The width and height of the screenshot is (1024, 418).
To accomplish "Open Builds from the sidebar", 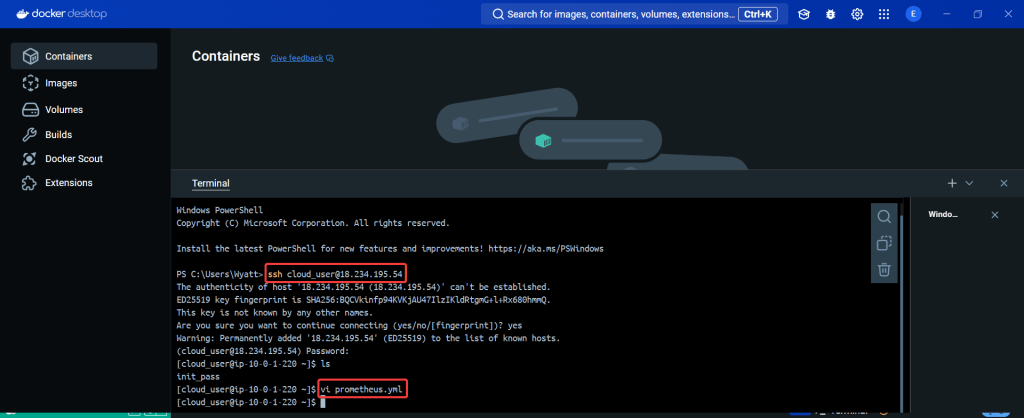I will 58,134.
